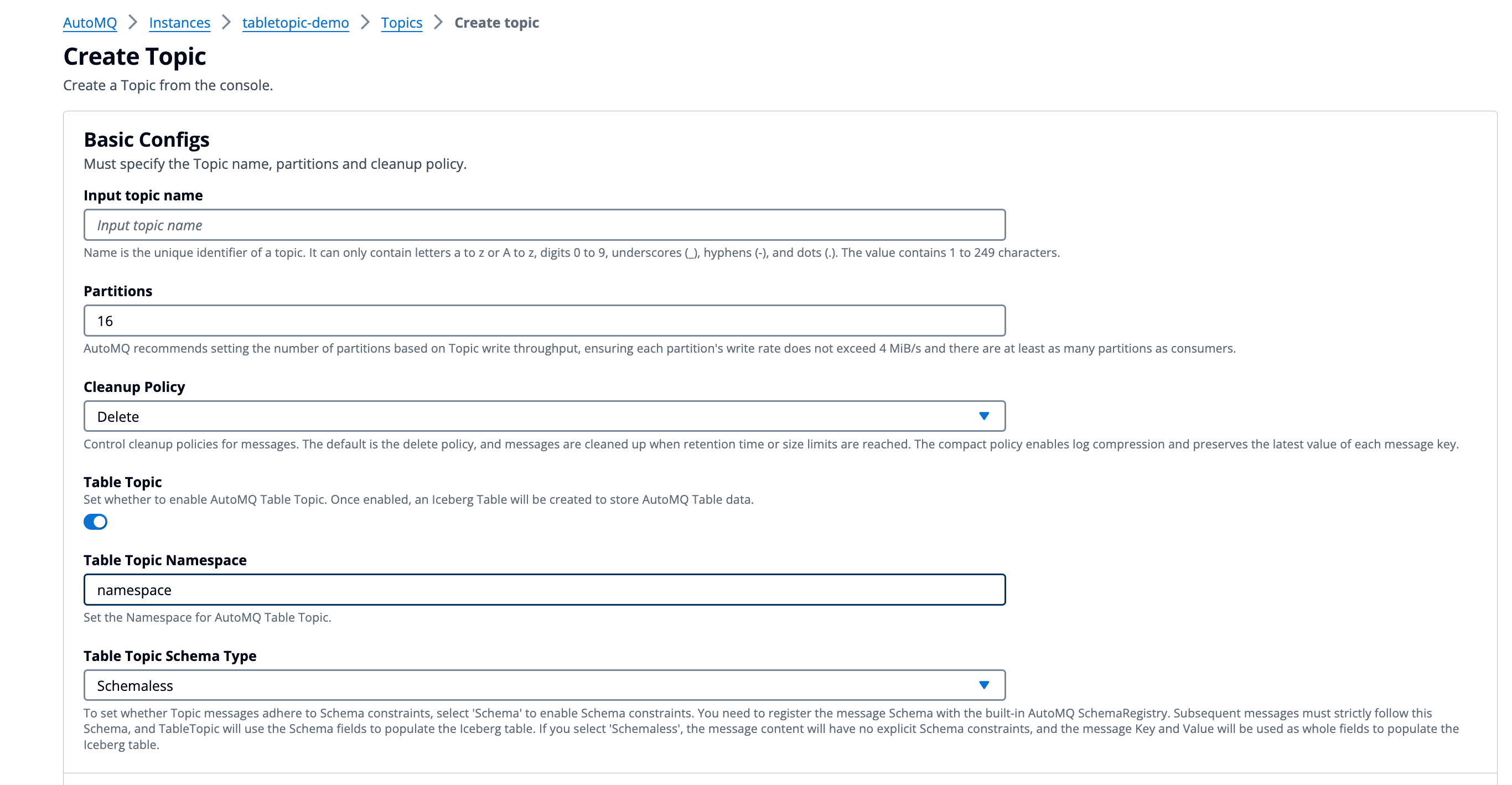The height and width of the screenshot is (785, 1512).
Task: Click the Basic Configs section heading
Action: click(146, 140)
